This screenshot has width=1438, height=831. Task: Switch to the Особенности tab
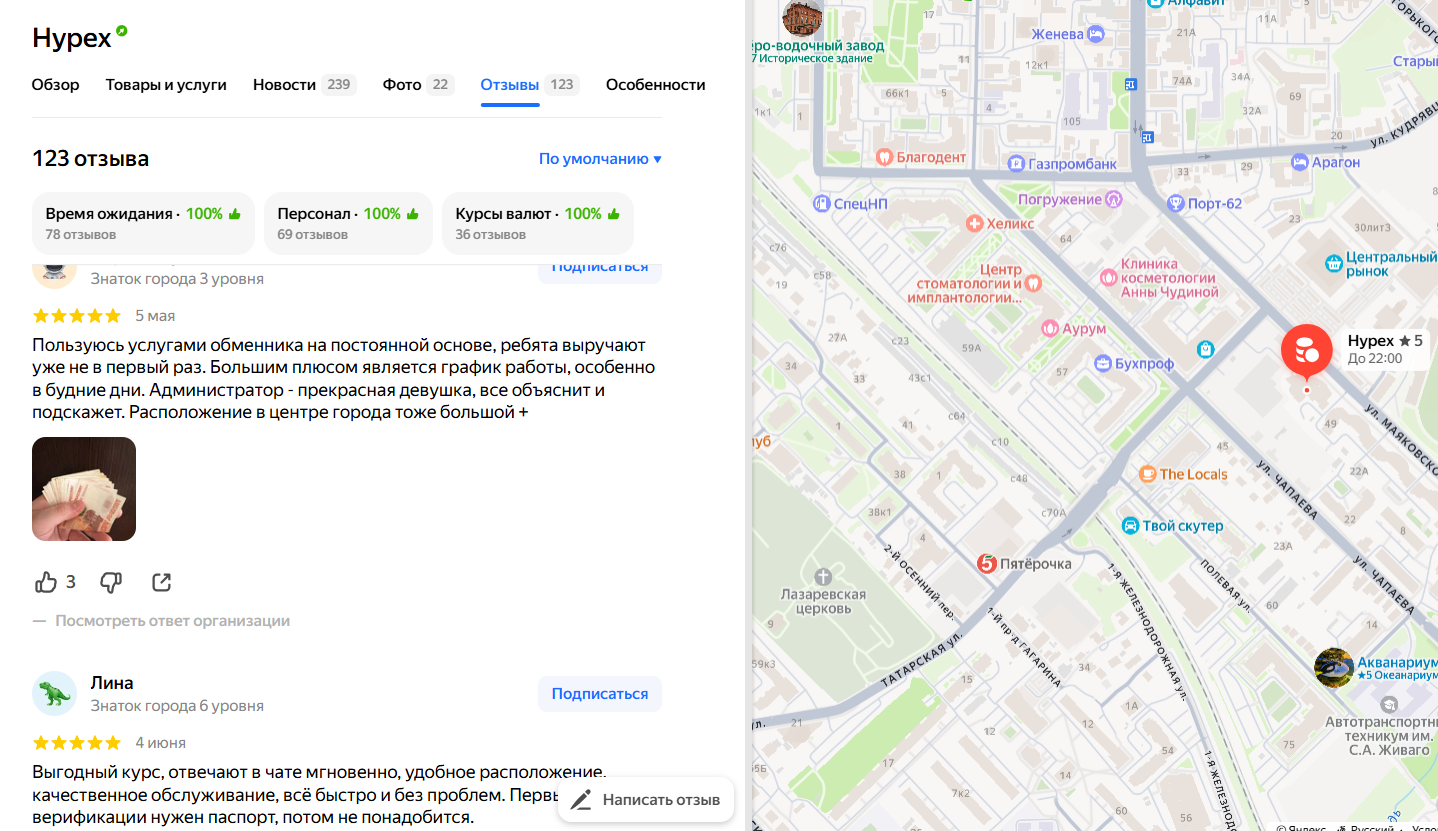point(656,85)
